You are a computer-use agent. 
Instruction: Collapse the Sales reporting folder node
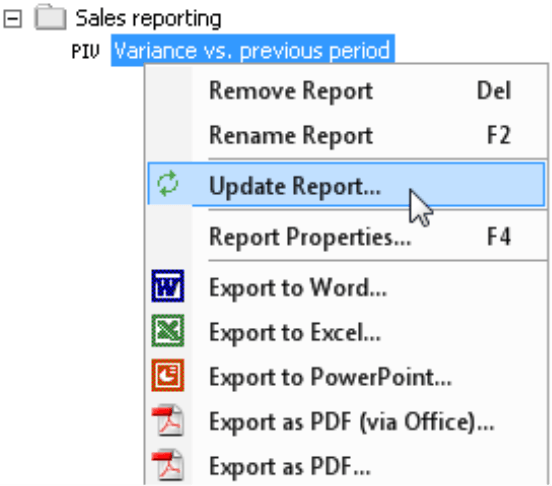coord(13,18)
